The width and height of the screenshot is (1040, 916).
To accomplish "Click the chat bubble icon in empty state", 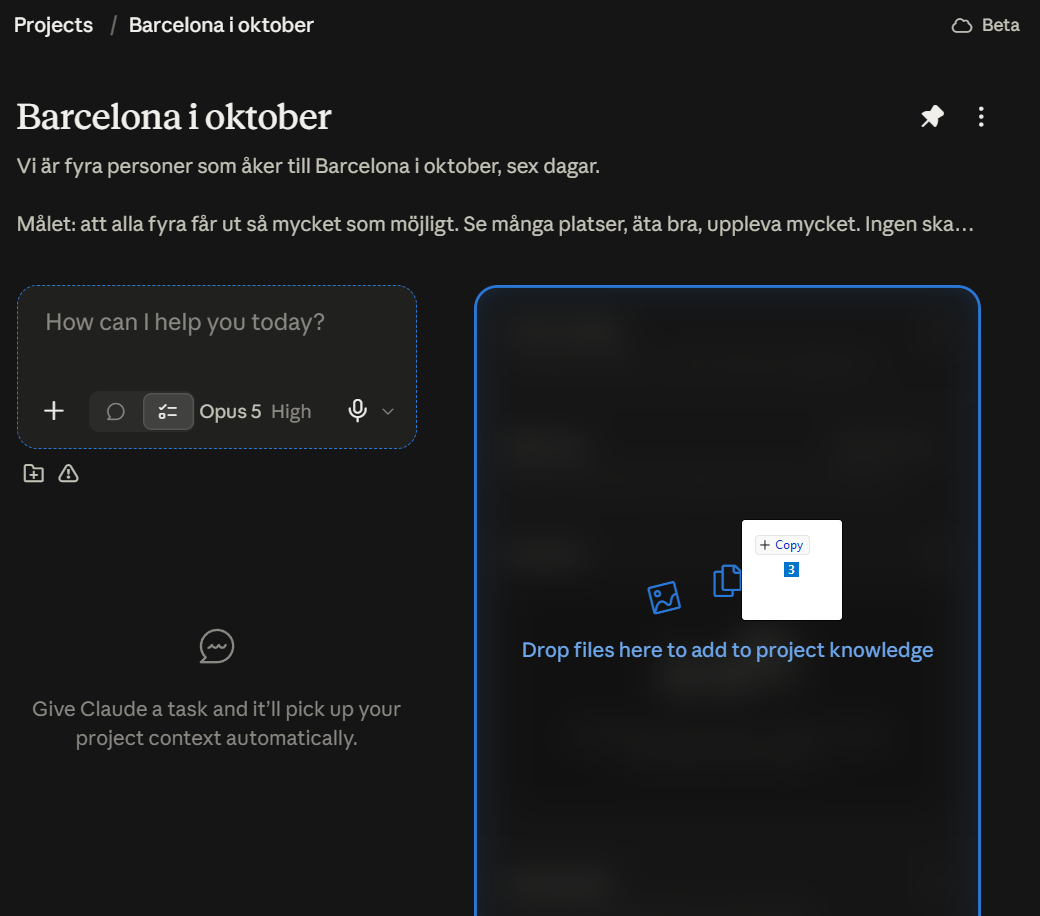I will coord(217,646).
